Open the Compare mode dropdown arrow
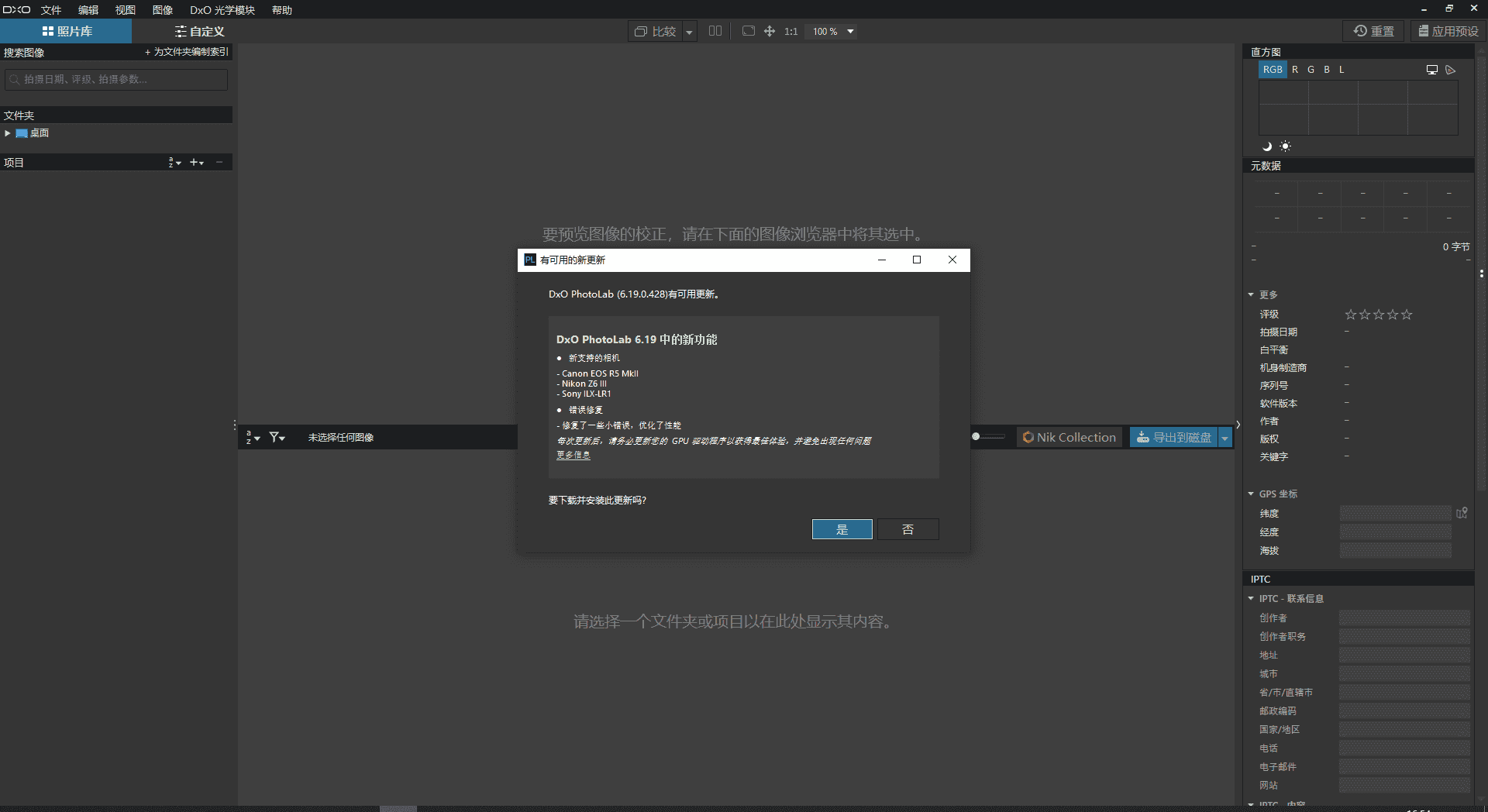Screen dimensions: 1488x812 (689, 32)
